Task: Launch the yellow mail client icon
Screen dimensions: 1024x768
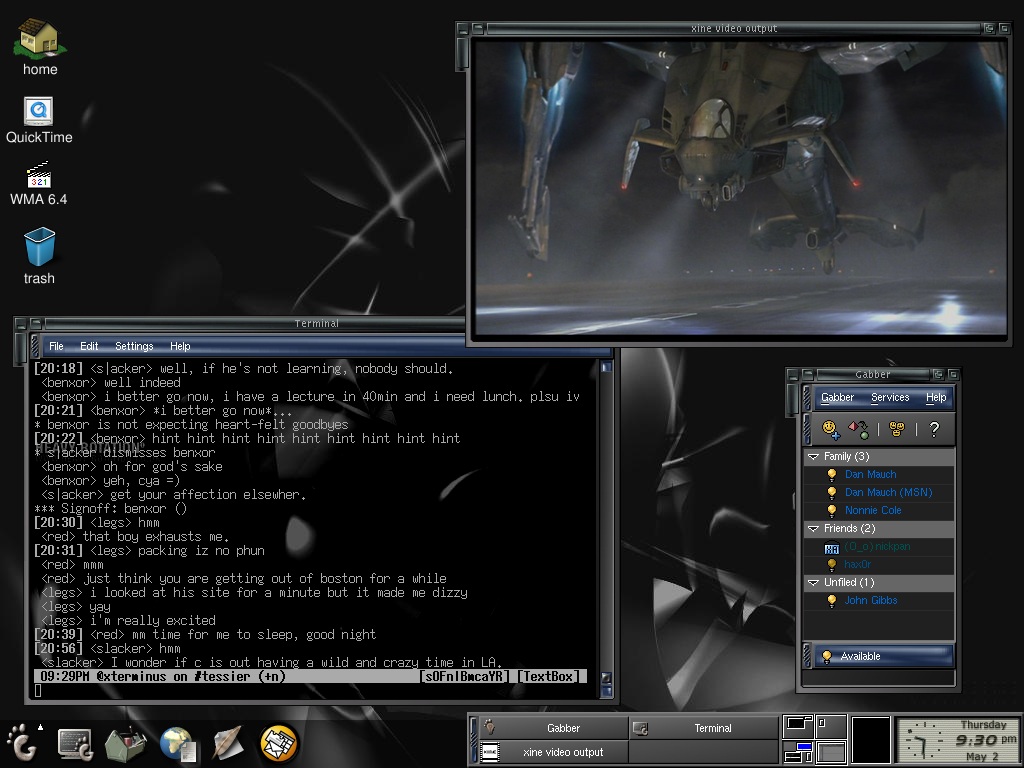Action: 279,744
